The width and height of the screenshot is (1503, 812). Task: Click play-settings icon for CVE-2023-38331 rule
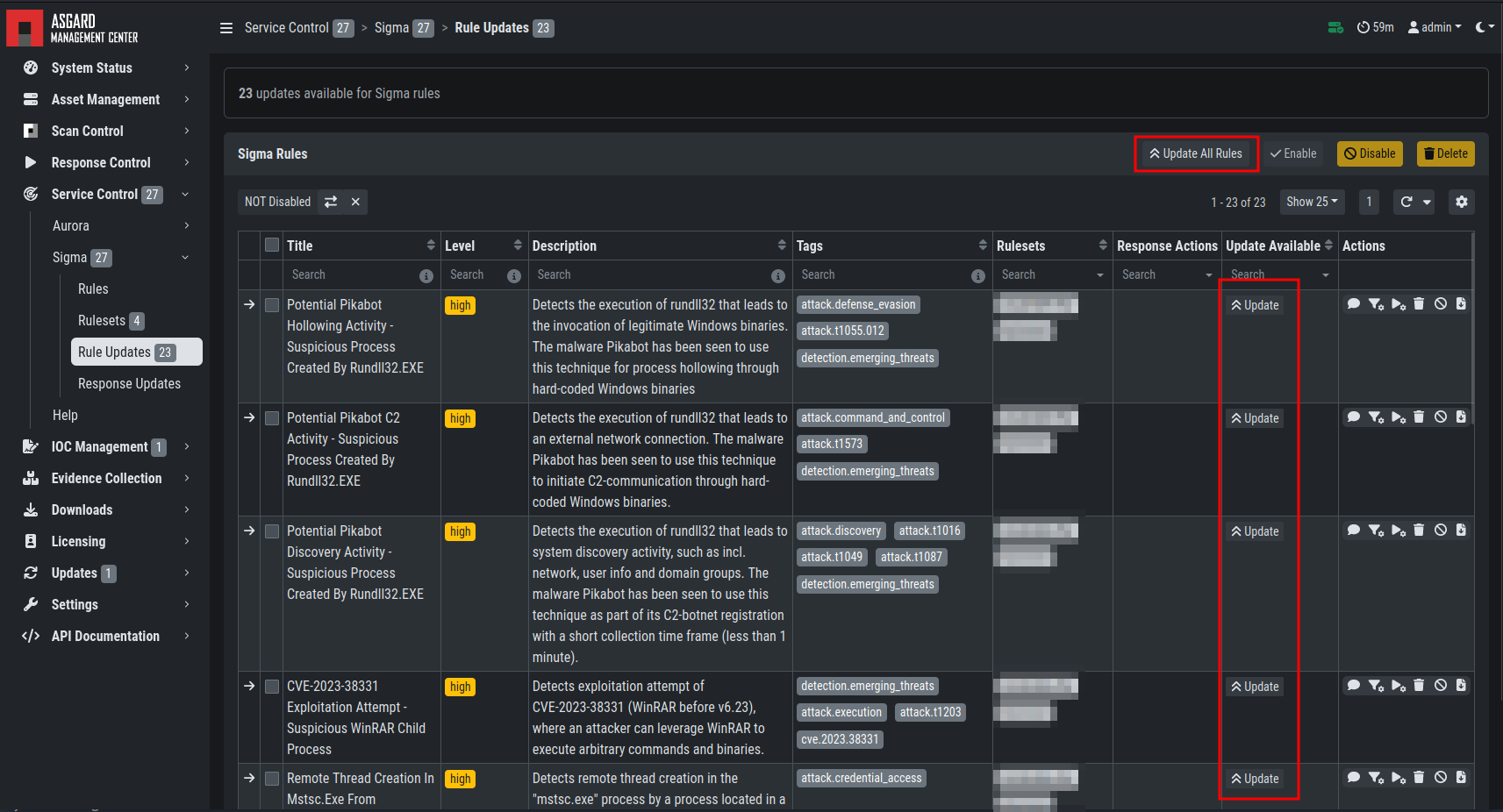pyautogui.click(x=1399, y=686)
